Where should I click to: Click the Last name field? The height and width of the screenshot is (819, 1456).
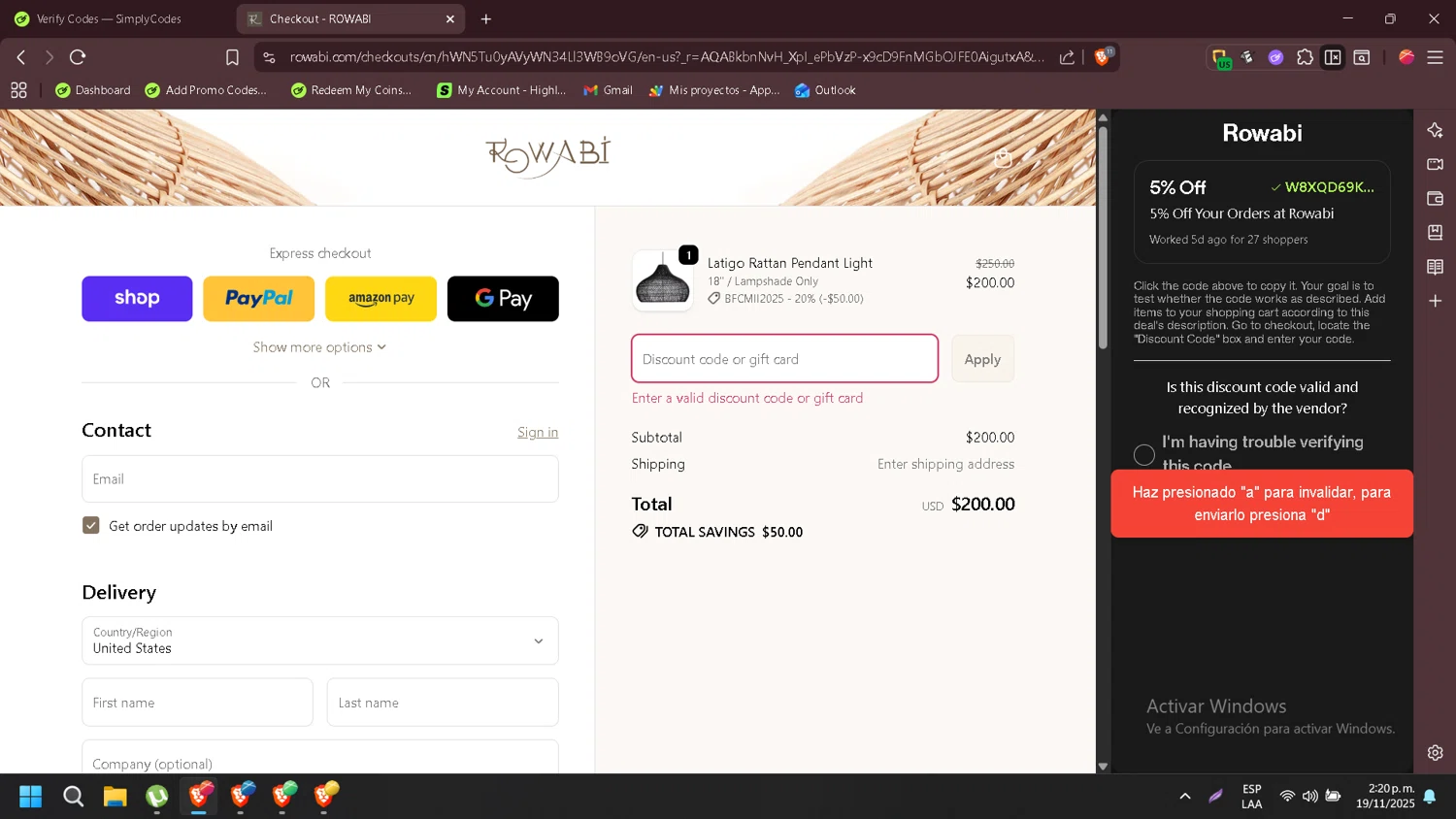tap(443, 703)
